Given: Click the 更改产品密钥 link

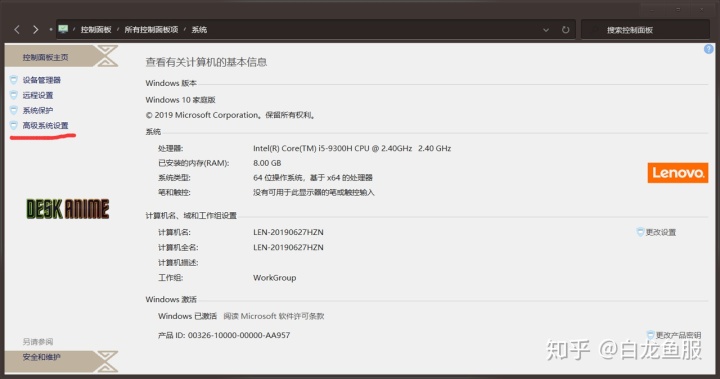Looking at the screenshot, I should click(x=678, y=335).
